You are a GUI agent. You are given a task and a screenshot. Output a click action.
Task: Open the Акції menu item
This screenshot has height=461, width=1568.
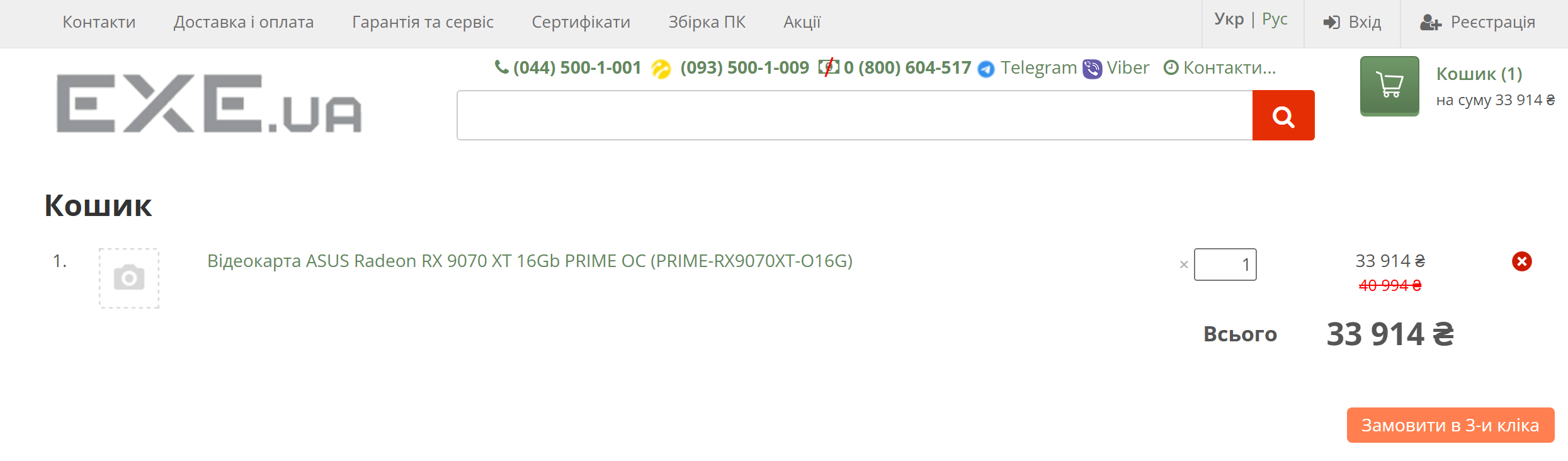802,22
